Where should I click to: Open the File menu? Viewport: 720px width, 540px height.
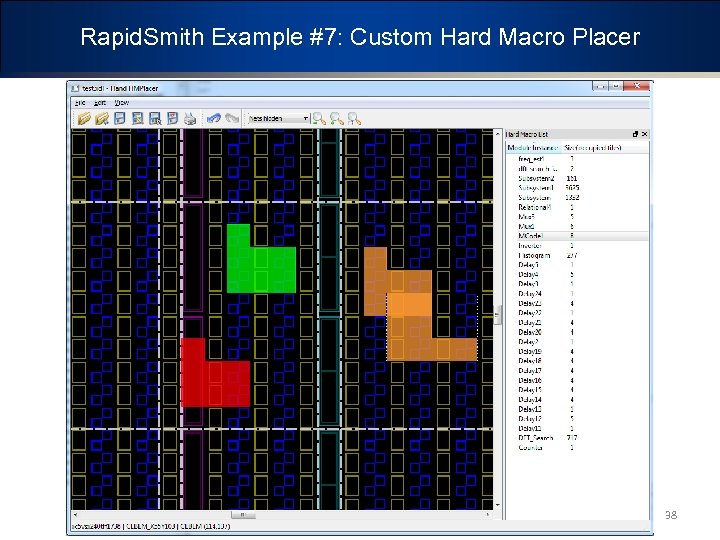coord(80,103)
